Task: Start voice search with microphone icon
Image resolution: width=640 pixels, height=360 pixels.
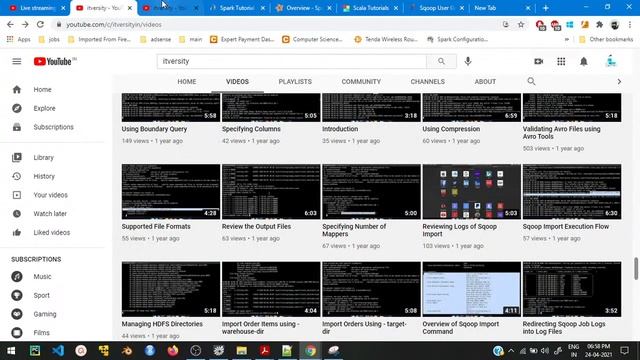Action: [x=468, y=61]
